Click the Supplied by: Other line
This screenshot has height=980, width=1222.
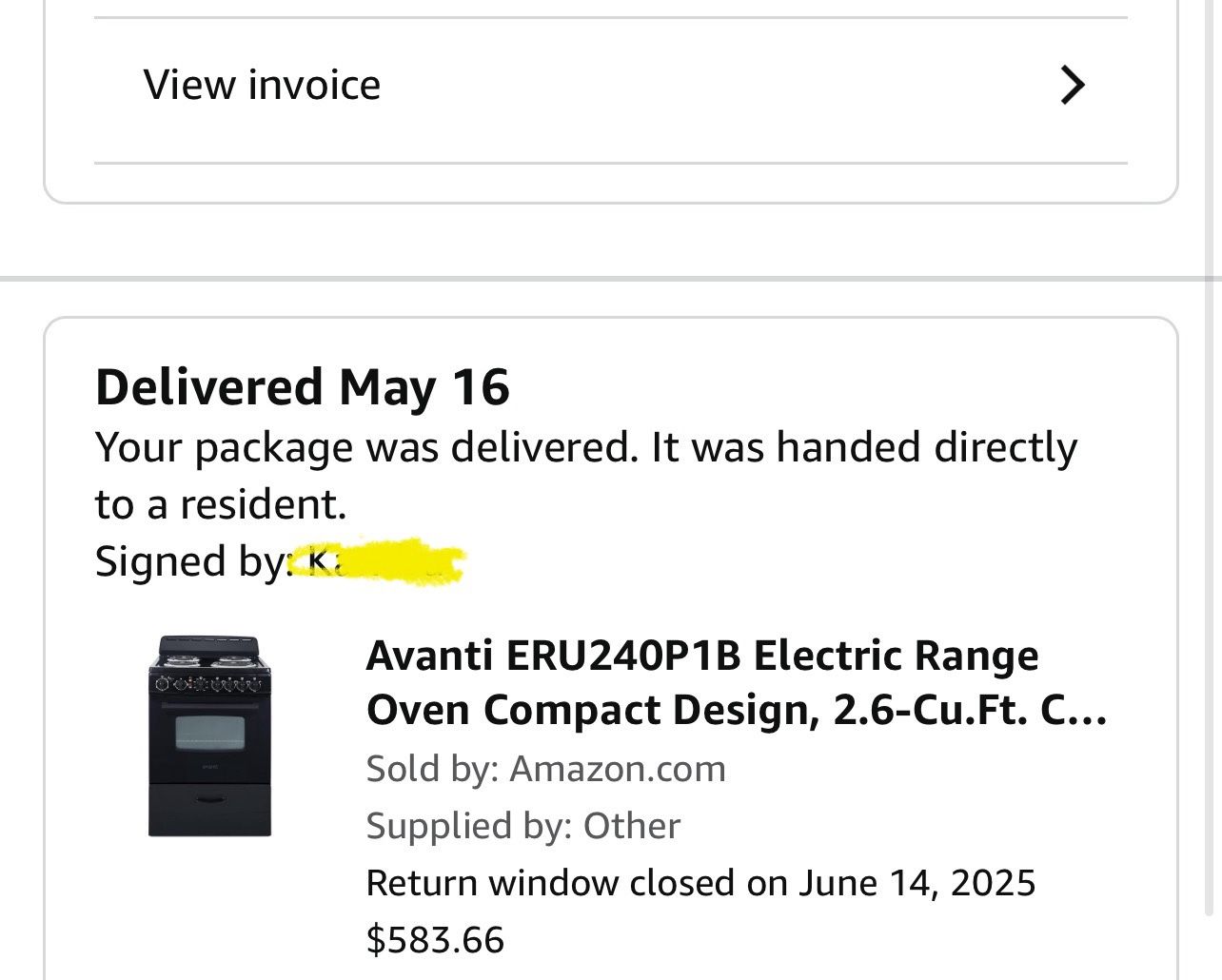click(522, 826)
